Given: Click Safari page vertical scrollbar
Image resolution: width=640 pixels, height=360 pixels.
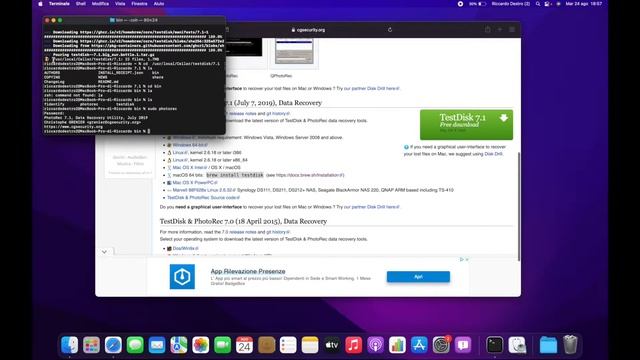Looking at the screenshot, I should [x=519, y=206].
